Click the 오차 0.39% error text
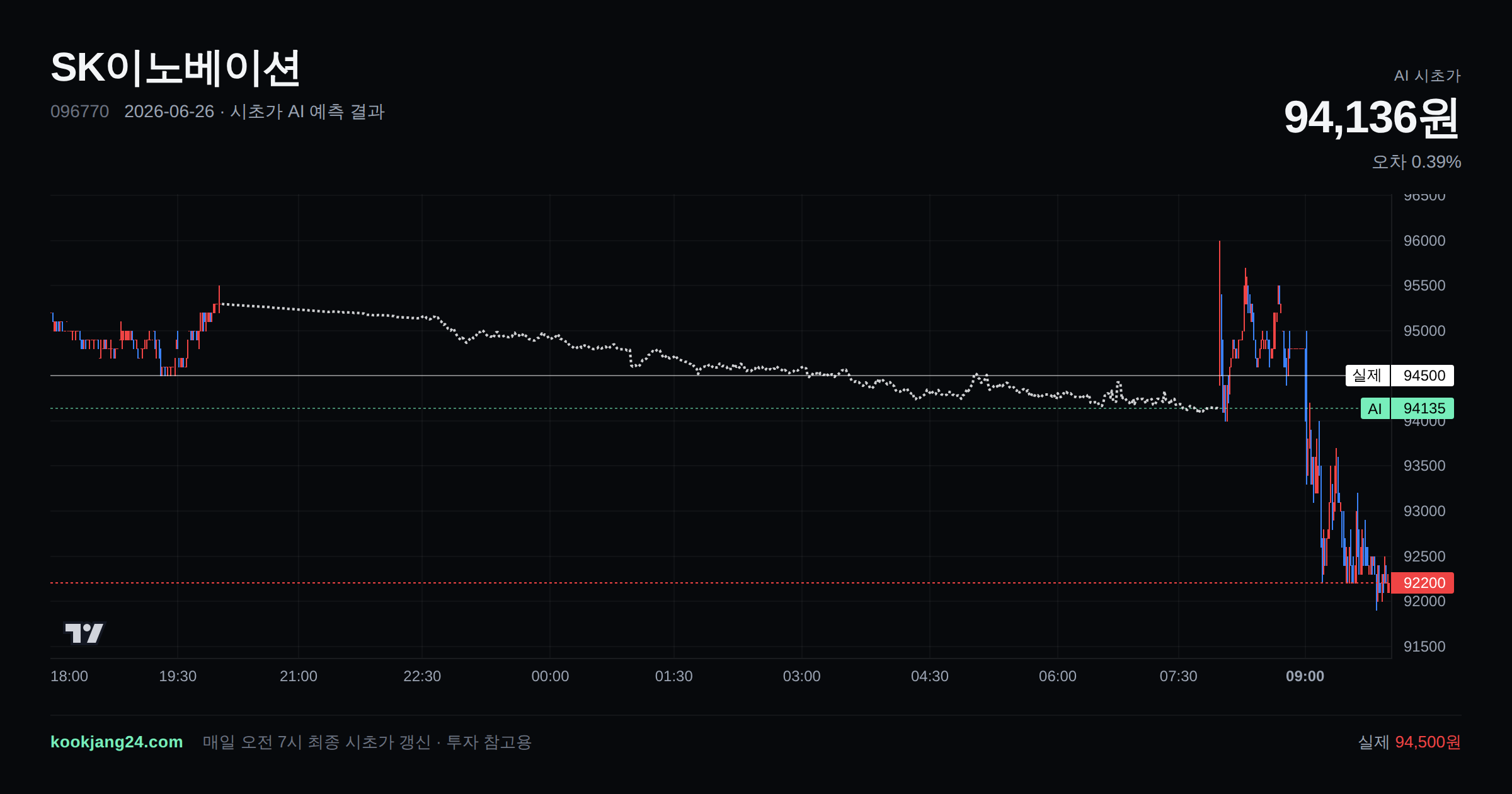The image size is (1512, 794). [x=1416, y=162]
